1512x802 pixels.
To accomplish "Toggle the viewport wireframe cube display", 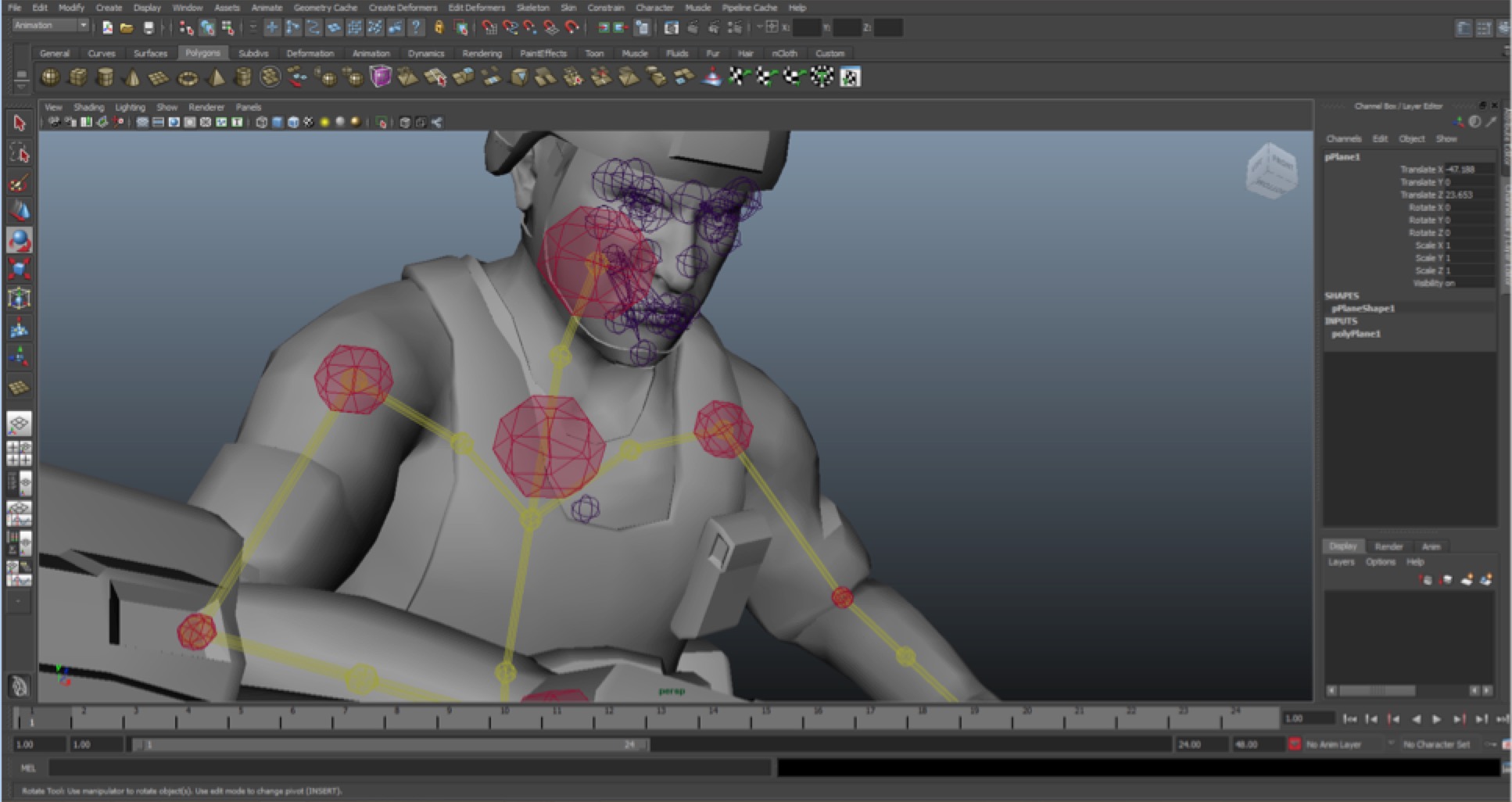I will [262, 123].
